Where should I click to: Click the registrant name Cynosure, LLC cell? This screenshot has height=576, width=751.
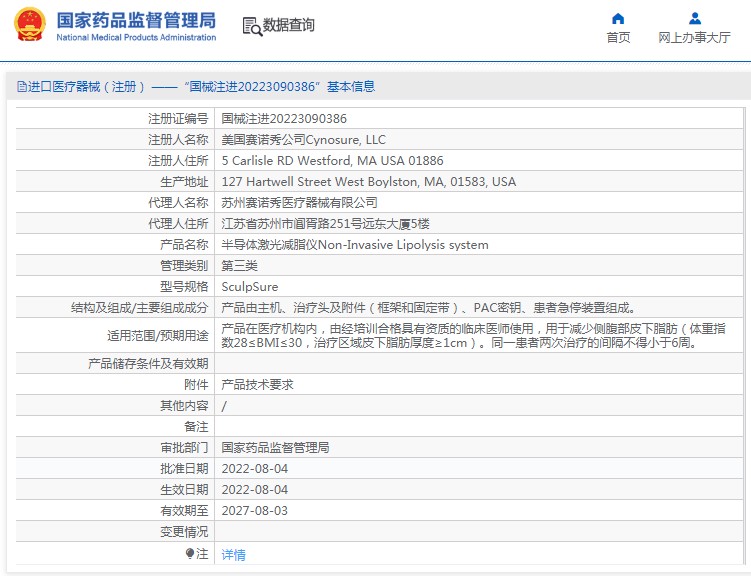303,140
